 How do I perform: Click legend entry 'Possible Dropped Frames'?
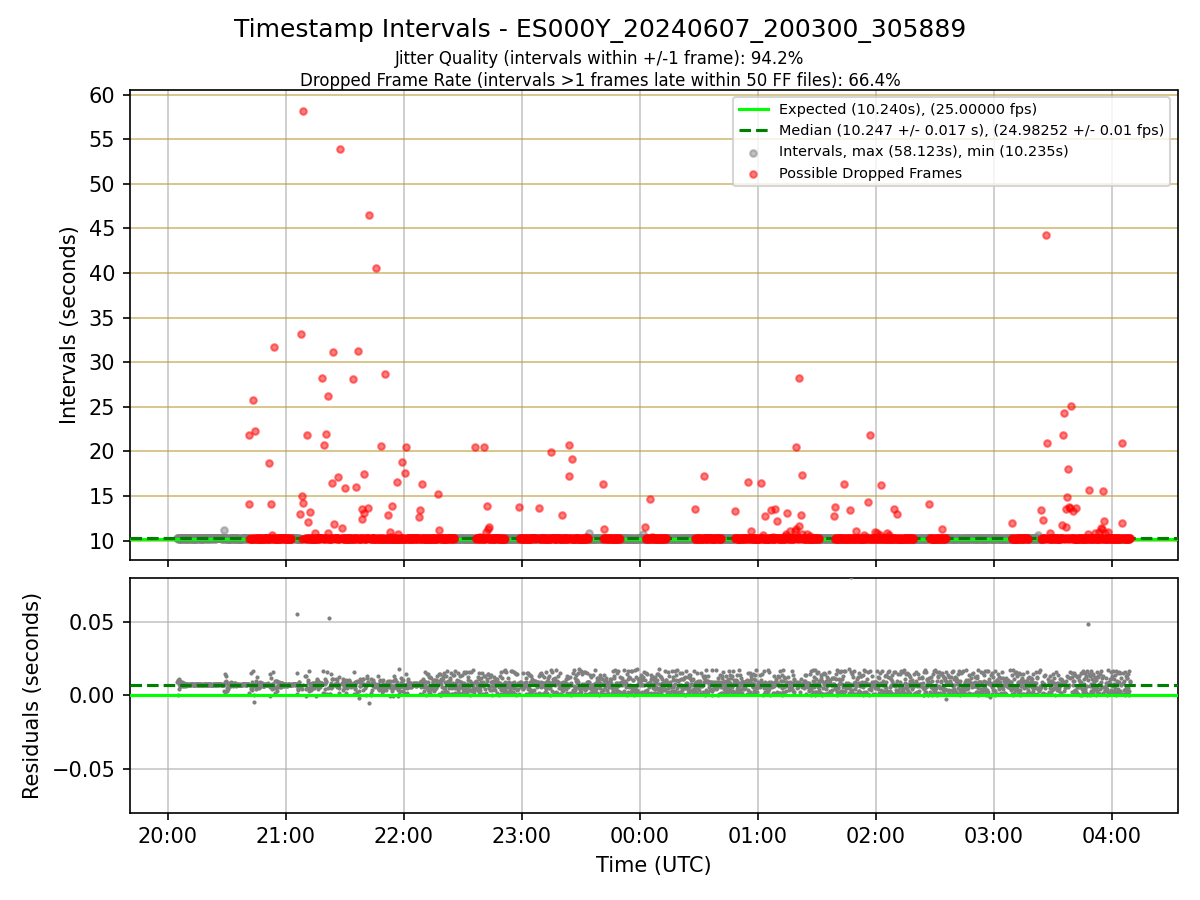pyautogui.click(x=870, y=173)
